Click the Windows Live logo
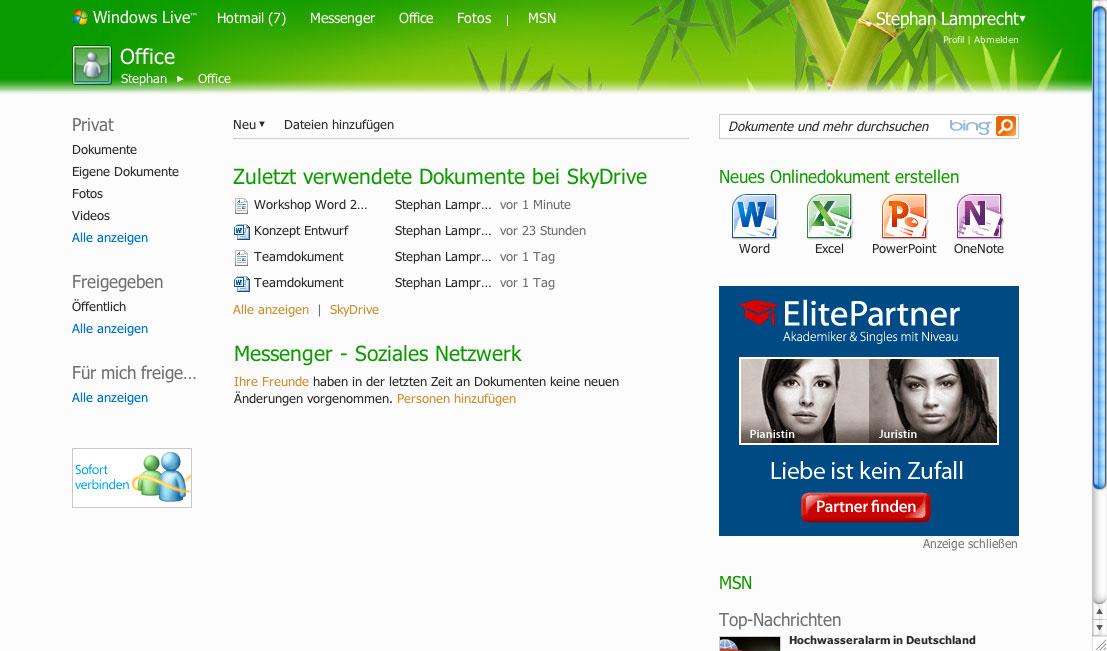This screenshot has height=651, width=1107. (x=135, y=18)
